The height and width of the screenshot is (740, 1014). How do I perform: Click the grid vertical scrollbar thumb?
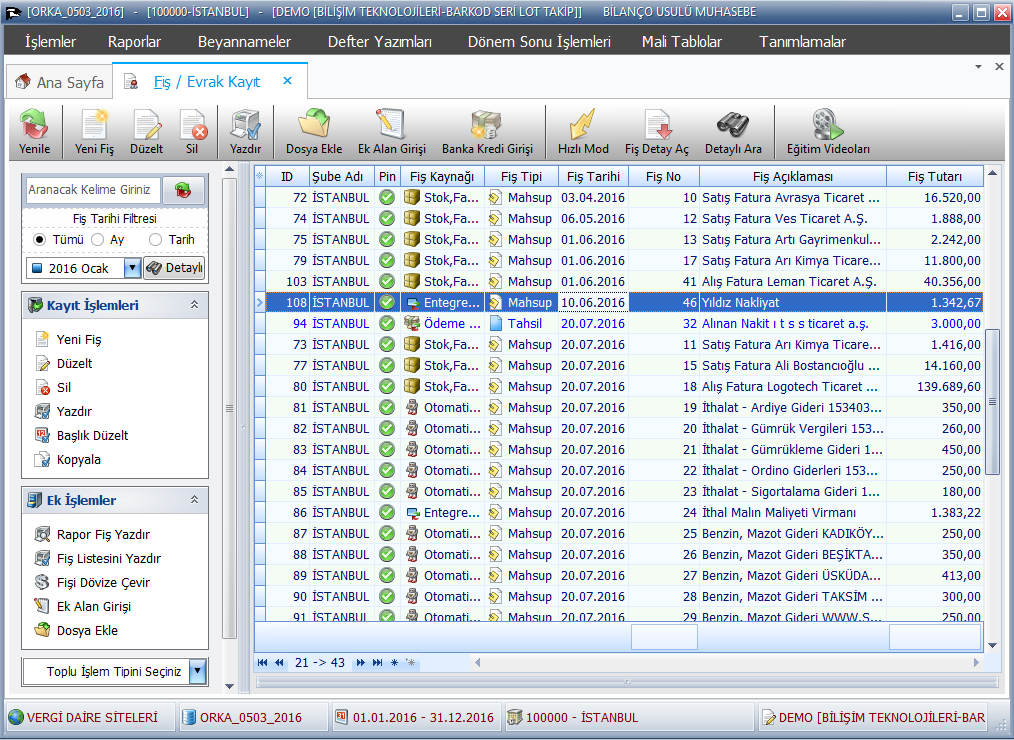(992, 402)
